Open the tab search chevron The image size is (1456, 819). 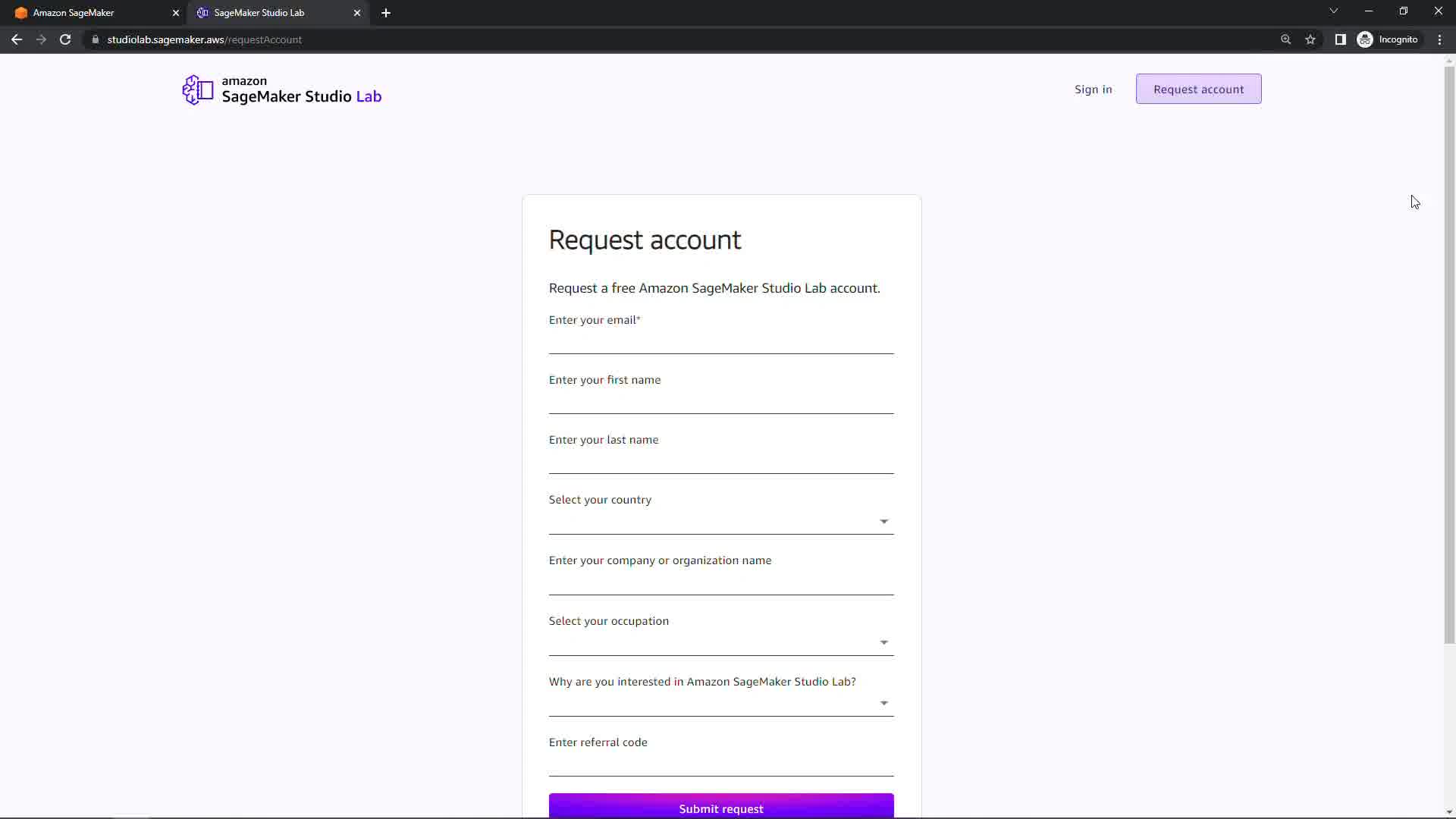[1333, 11]
